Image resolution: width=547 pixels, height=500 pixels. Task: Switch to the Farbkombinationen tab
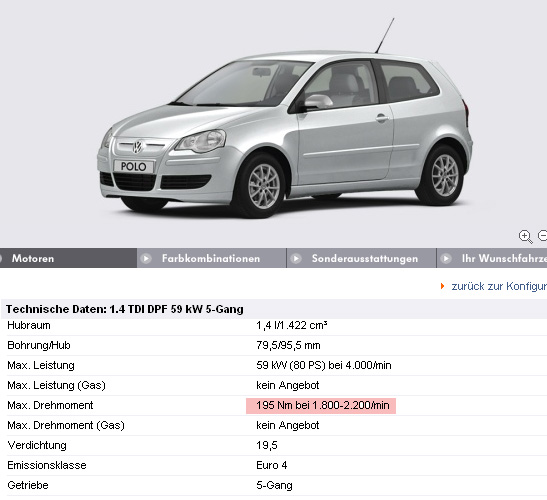(211, 258)
